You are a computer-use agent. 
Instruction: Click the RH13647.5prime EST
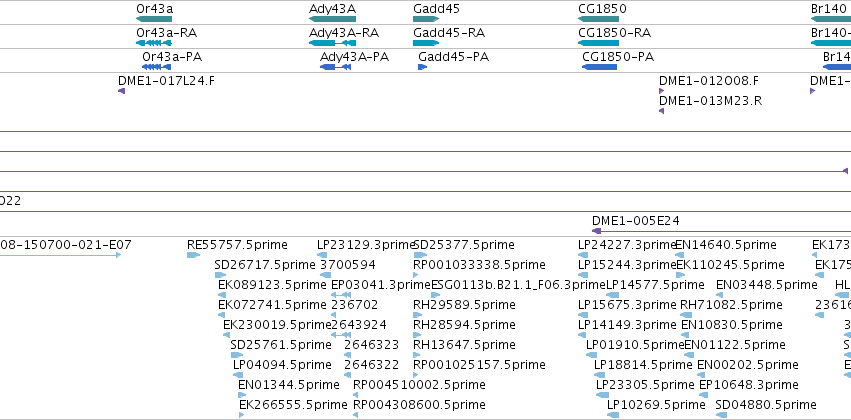point(417,355)
